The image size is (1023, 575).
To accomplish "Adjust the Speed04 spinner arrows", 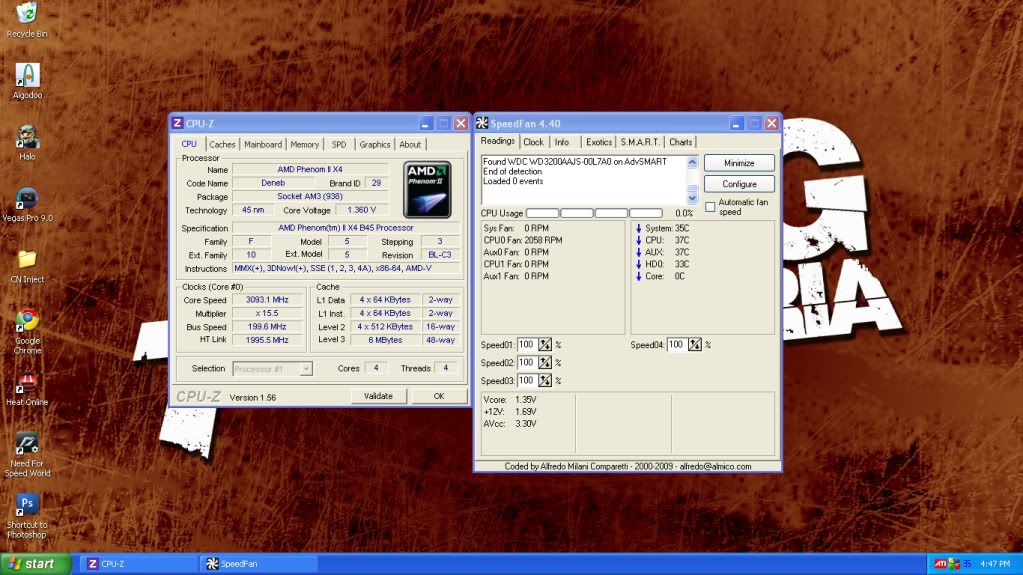I will 695,345.
